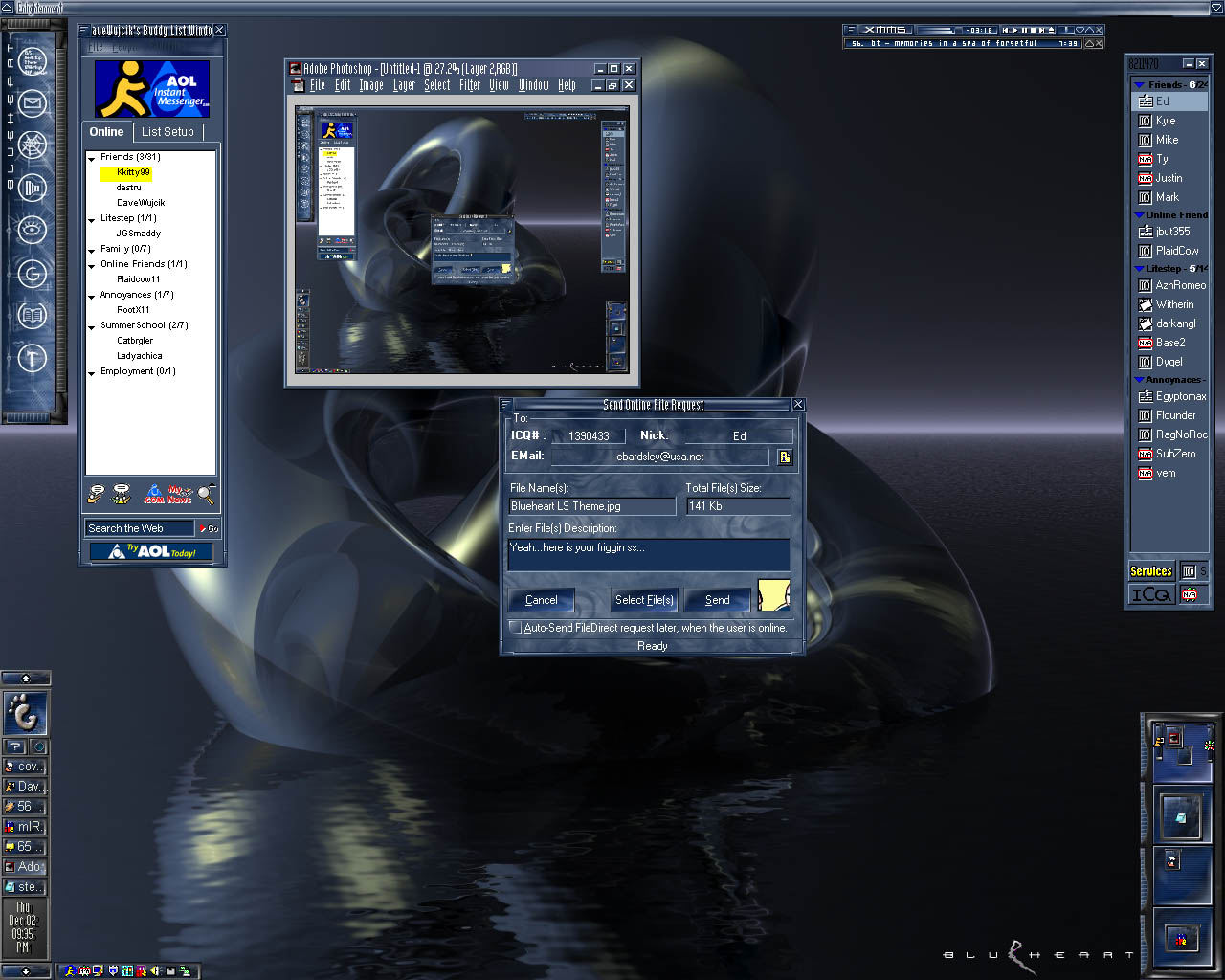Click the Go button next to Search the Web

pyautogui.click(x=210, y=528)
